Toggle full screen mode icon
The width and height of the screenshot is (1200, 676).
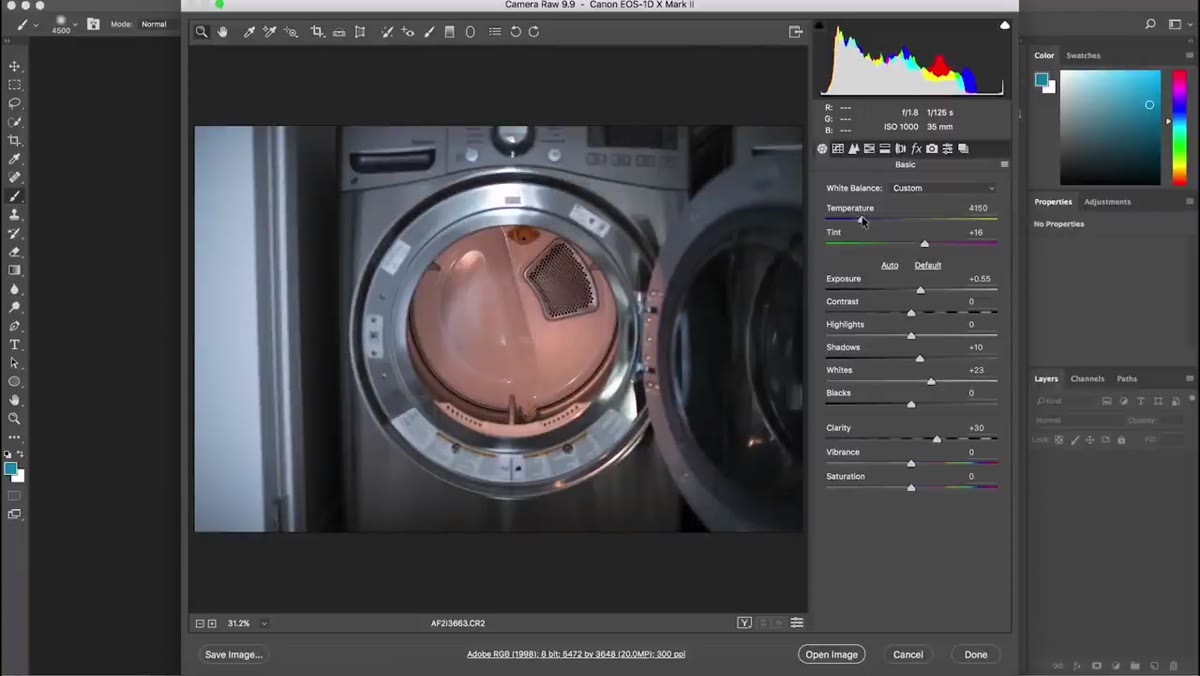point(796,32)
